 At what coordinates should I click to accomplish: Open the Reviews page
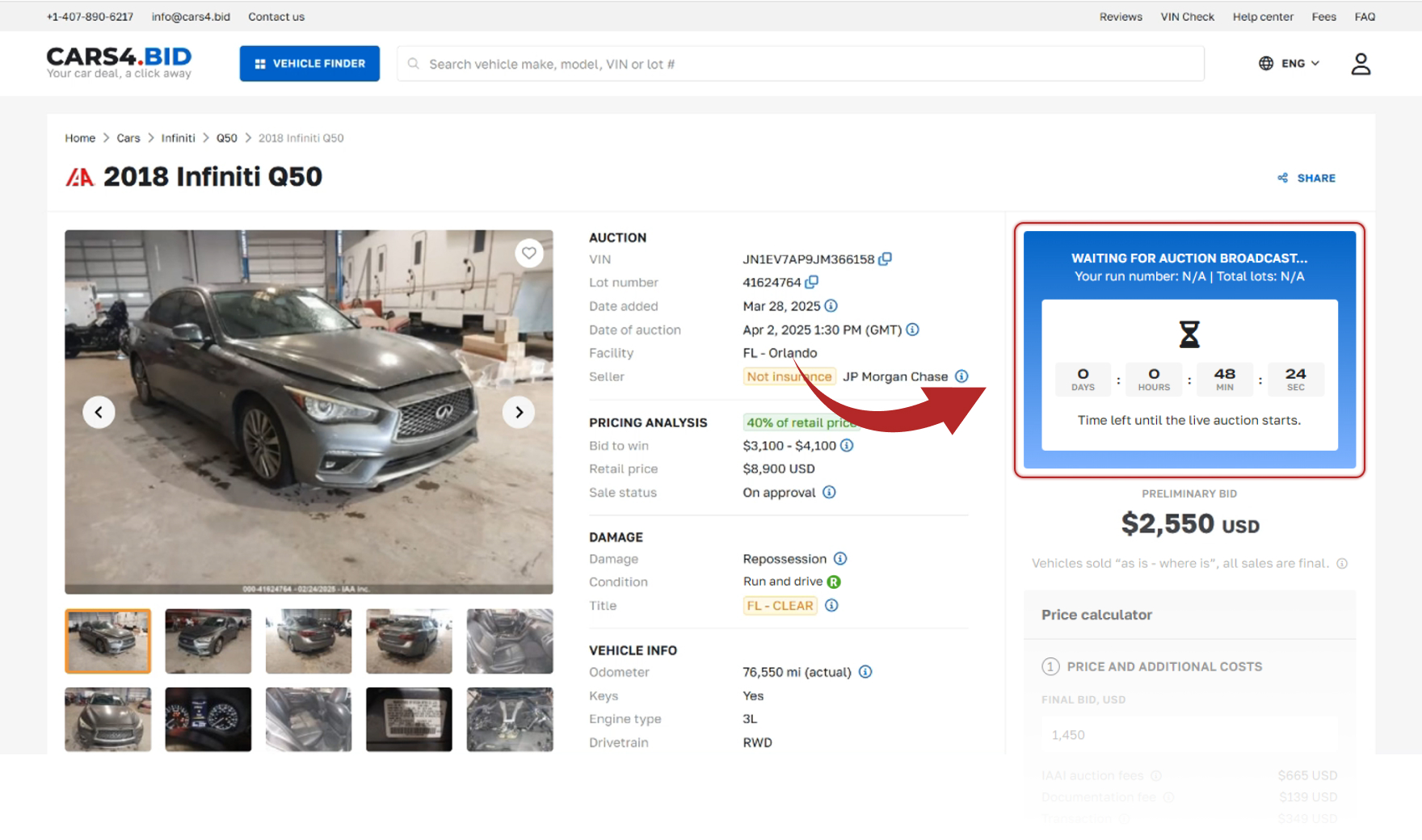[x=1121, y=17]
